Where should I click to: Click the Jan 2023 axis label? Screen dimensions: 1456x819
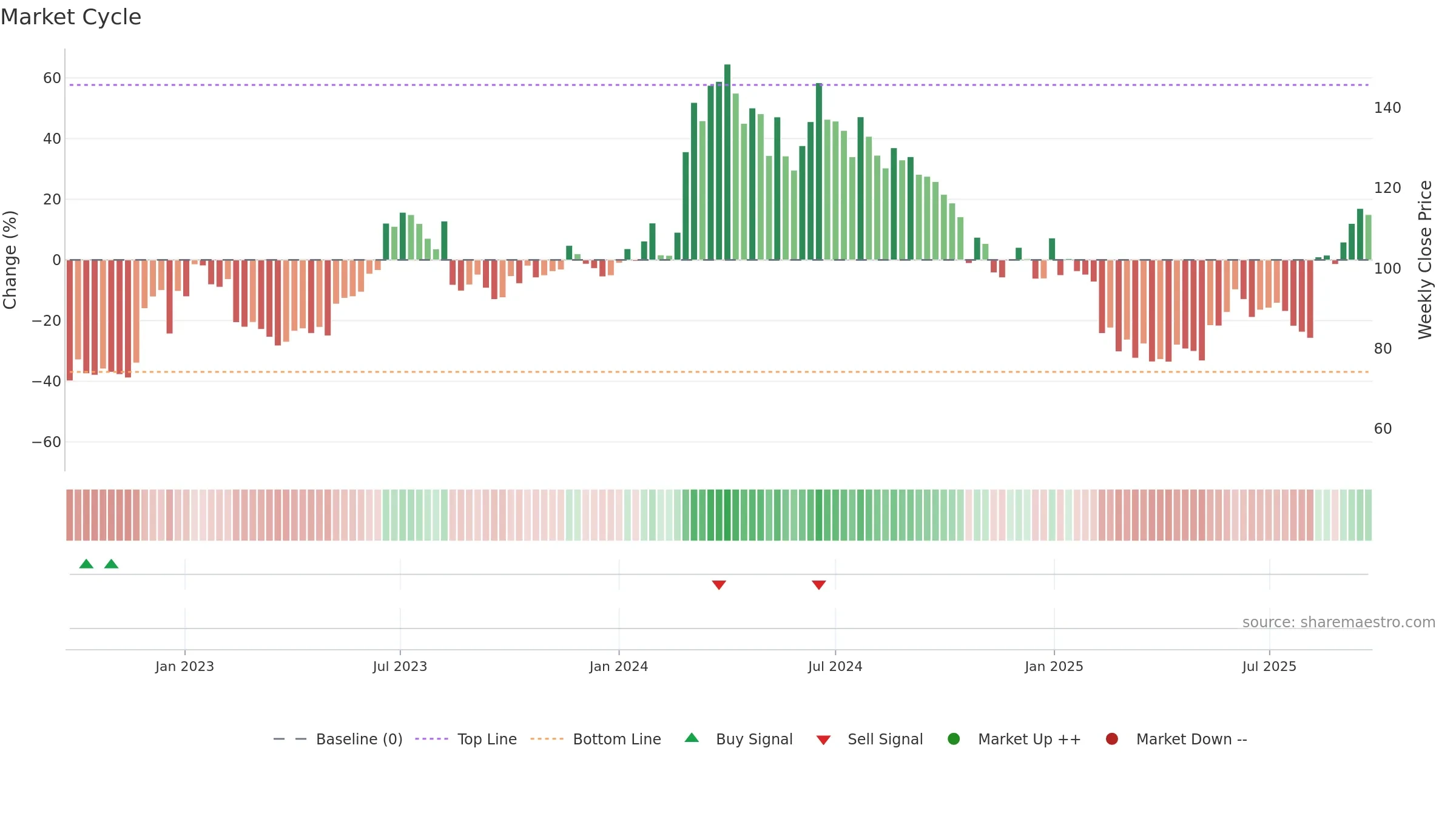(184, 666)
